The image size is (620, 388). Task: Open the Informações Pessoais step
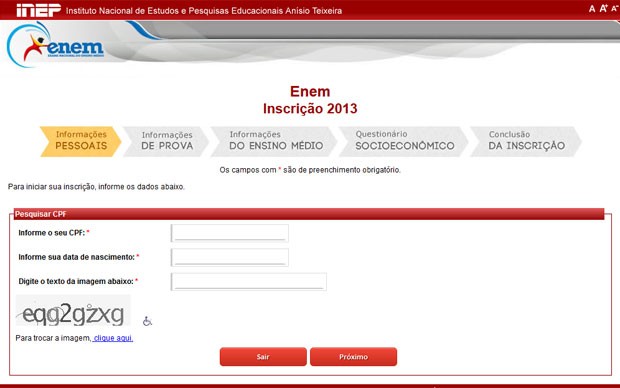point(81,141)
